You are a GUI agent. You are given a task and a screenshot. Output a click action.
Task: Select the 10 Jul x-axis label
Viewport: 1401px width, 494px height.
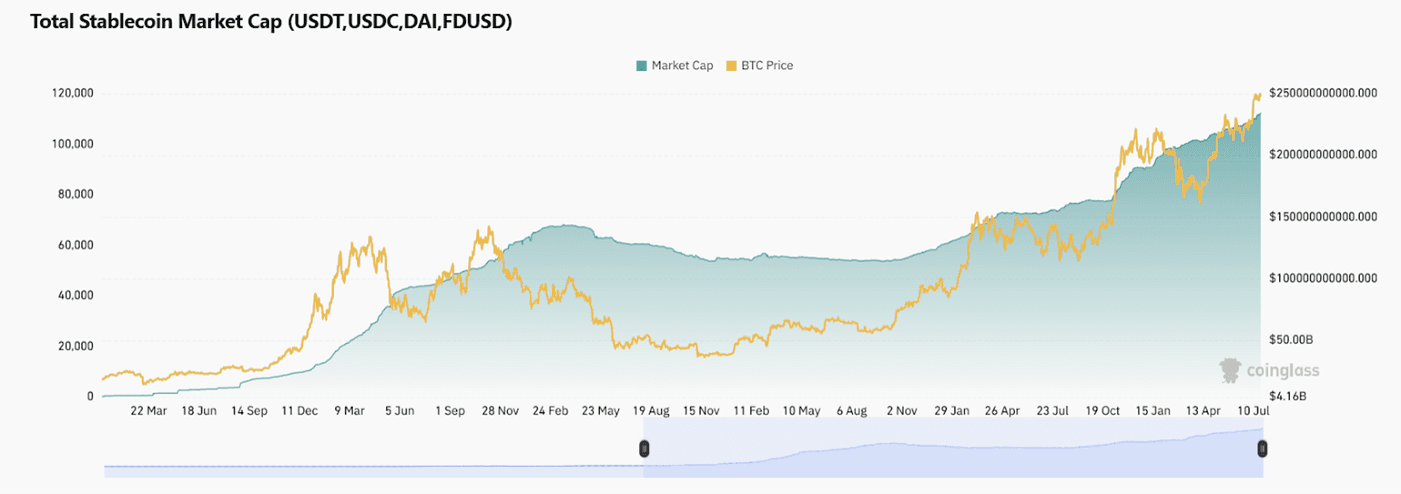point(1252,411)
